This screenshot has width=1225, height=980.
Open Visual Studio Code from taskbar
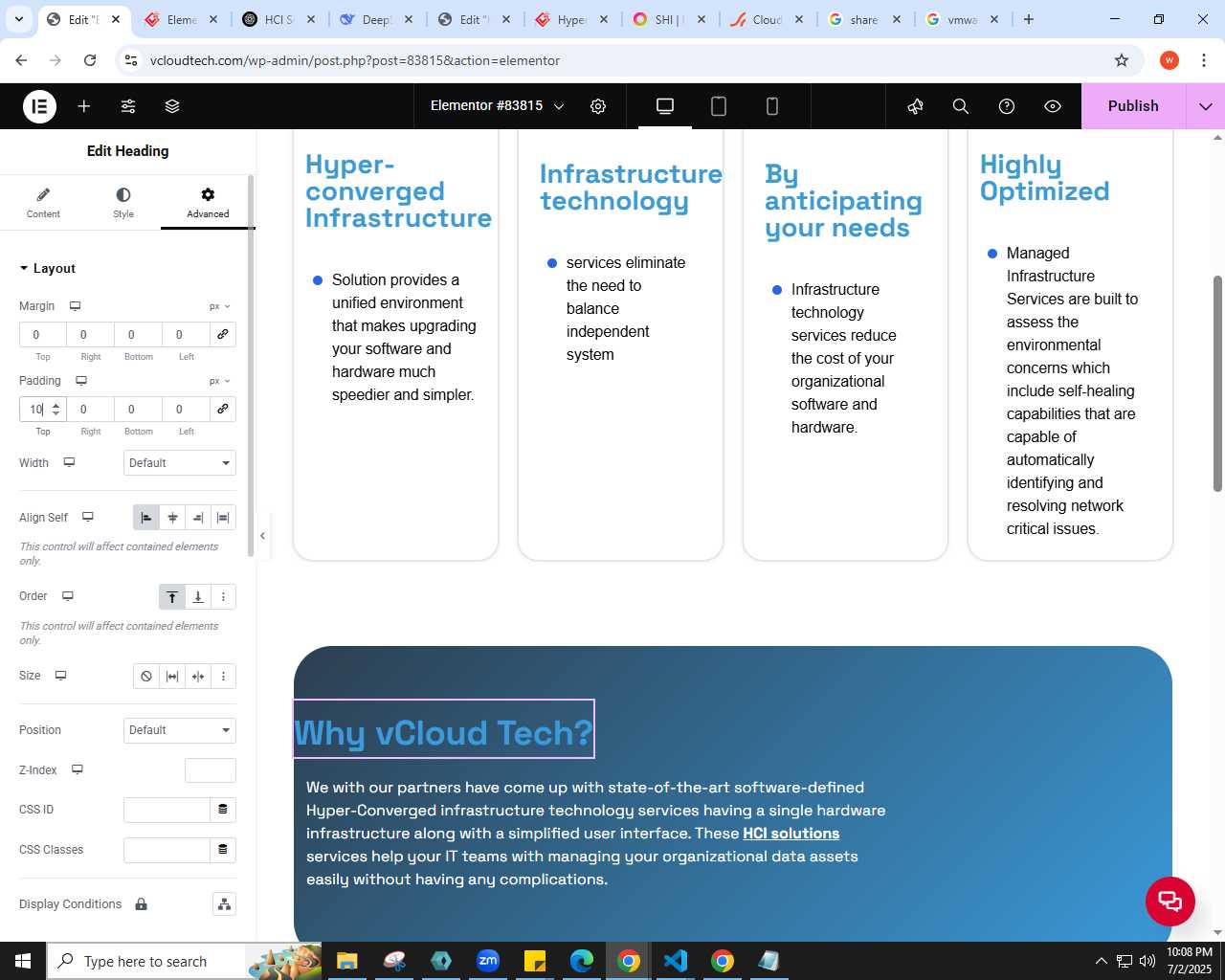(x=676, y=961)
